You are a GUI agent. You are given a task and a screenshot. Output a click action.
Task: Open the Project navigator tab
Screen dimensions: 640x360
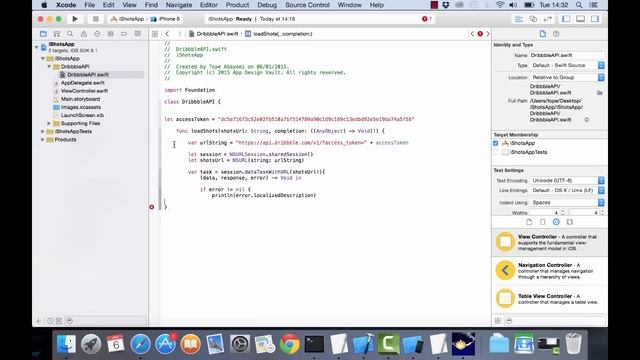pyautogui.click(x=43, y=34)
